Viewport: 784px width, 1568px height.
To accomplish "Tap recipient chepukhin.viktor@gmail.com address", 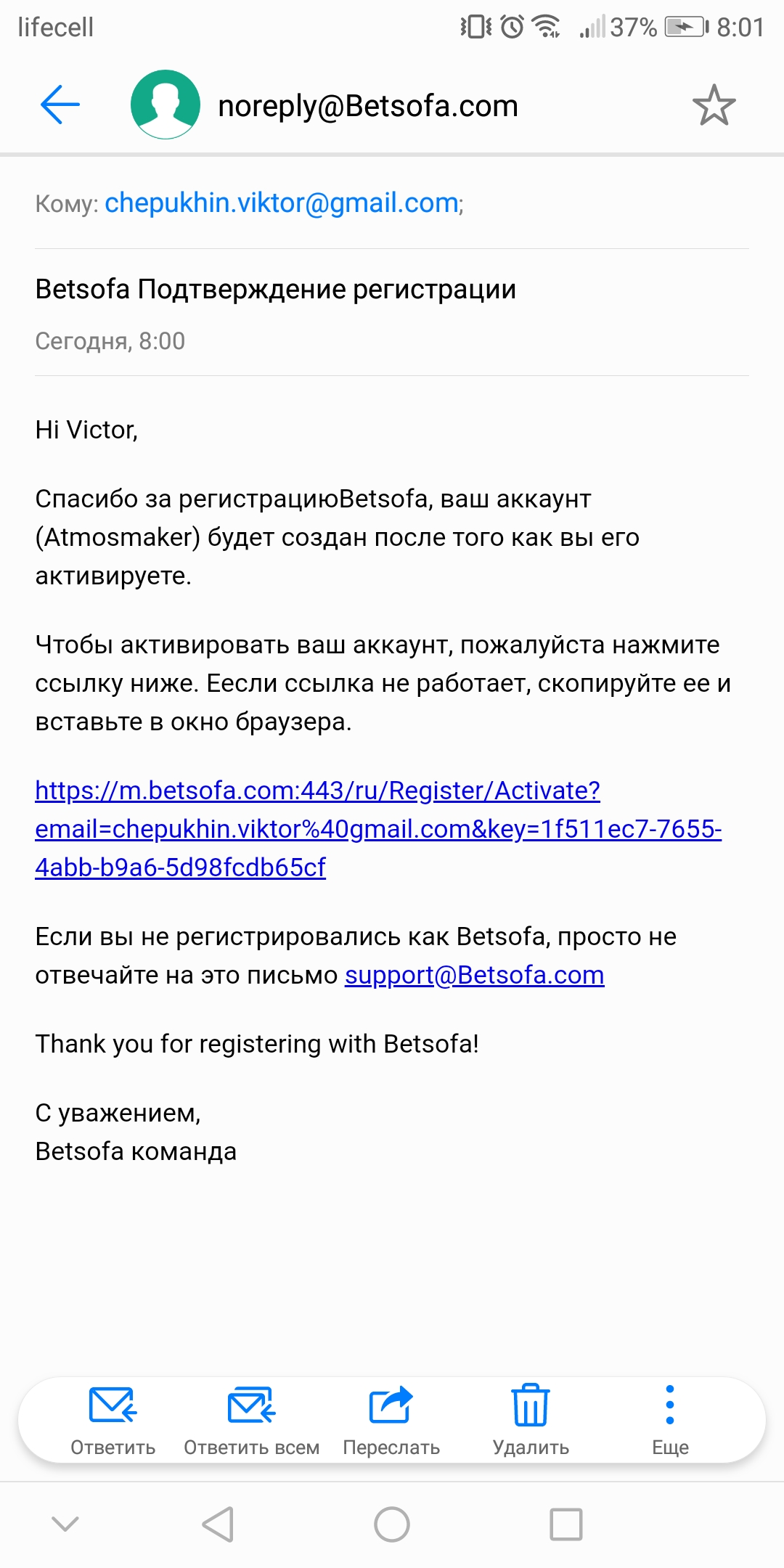I will pyautogui.click(x=282, y=203).
